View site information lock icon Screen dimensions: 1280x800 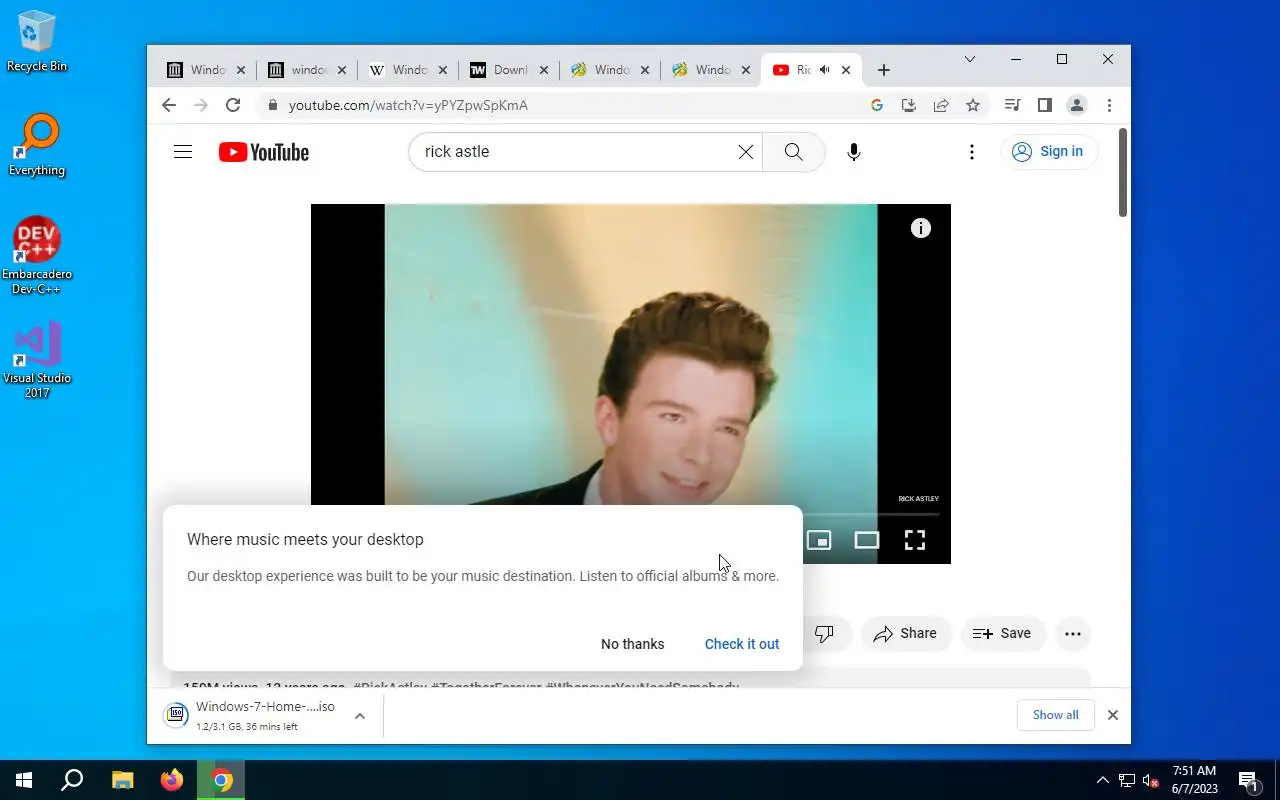coord(272,105)
